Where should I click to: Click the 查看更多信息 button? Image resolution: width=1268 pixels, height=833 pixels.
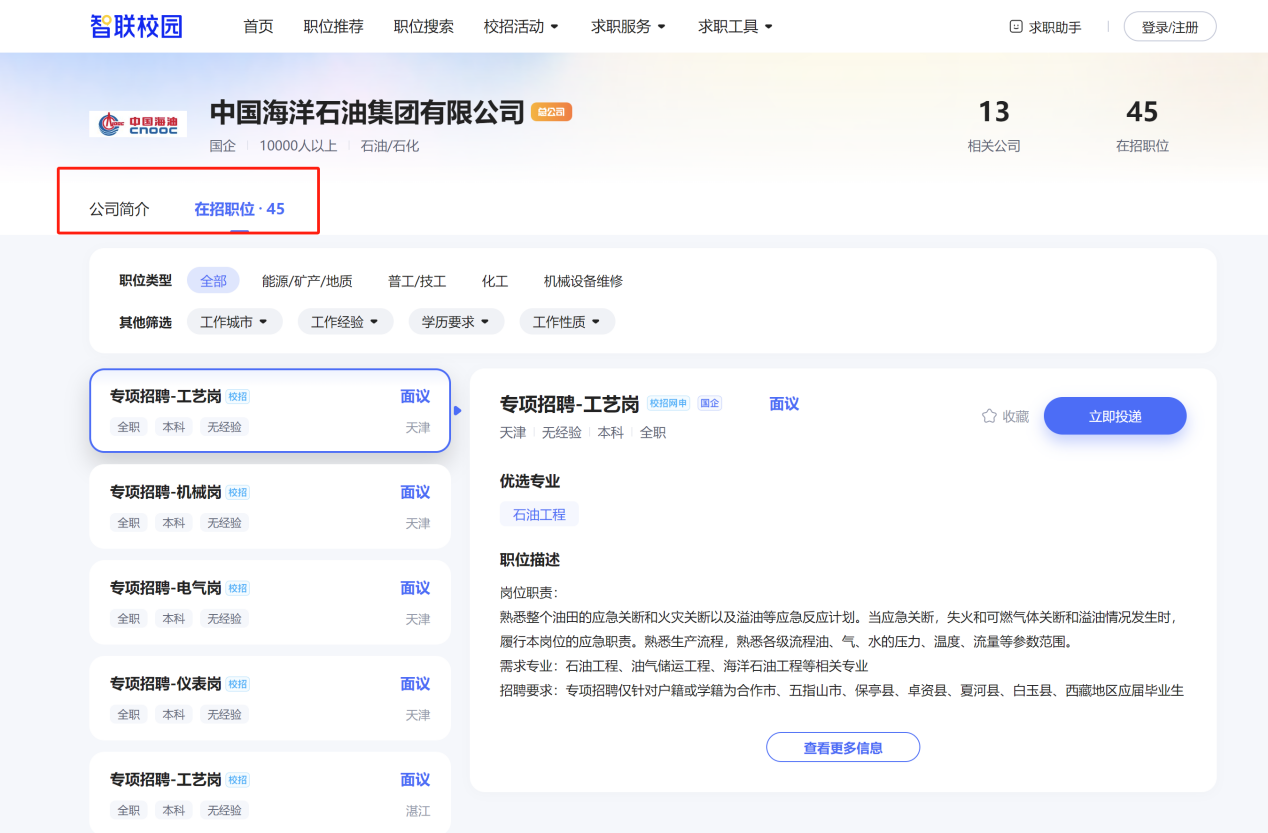[x=843, y=747]
